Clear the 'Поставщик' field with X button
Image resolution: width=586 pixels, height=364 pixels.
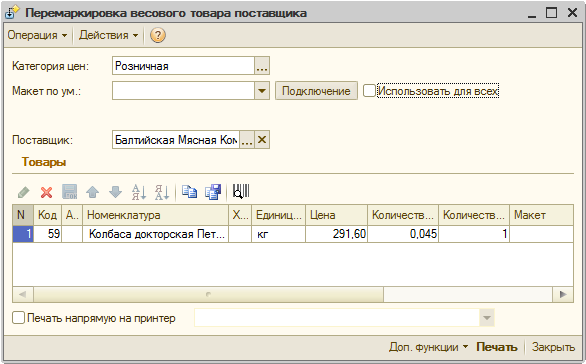[x=262, y=140]
